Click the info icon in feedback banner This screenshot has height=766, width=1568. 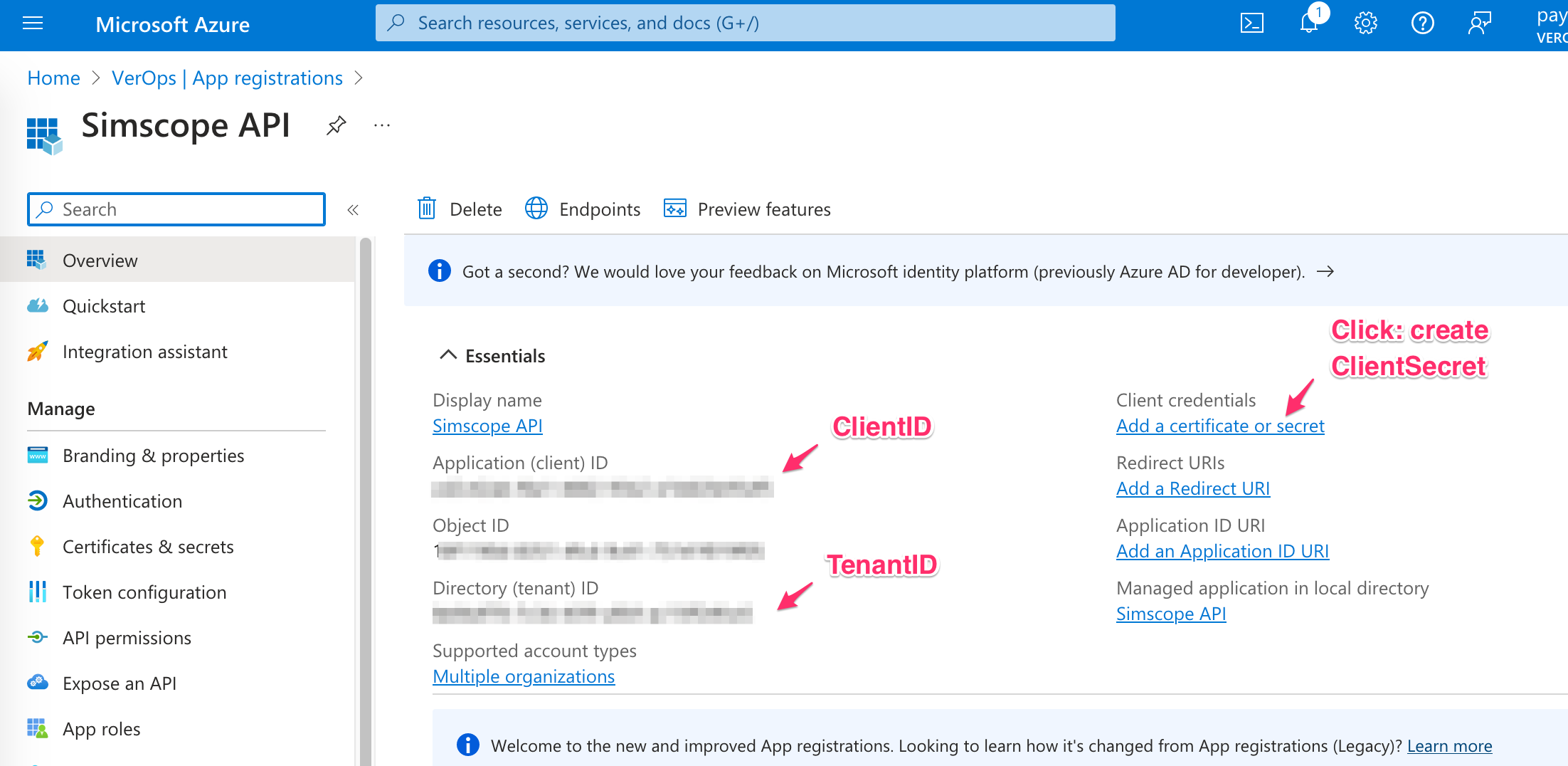tap(440, 271)
